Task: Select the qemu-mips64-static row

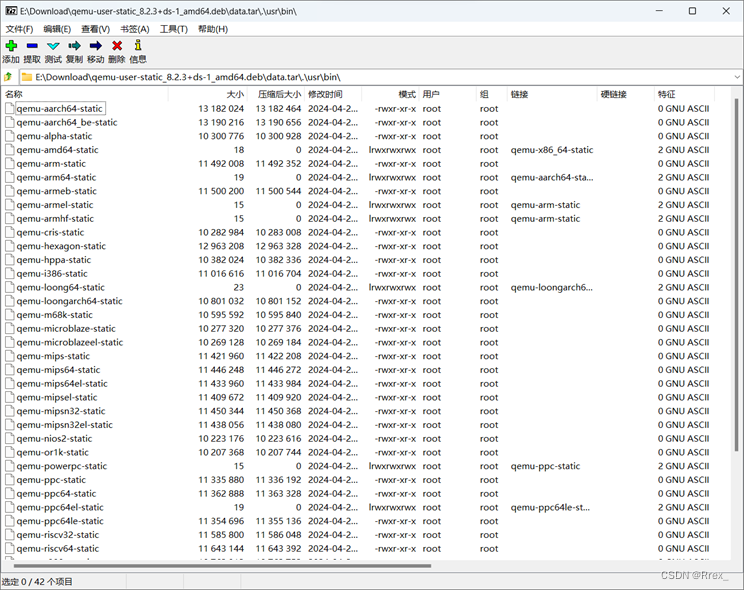Action: click(x=357, y=370)
